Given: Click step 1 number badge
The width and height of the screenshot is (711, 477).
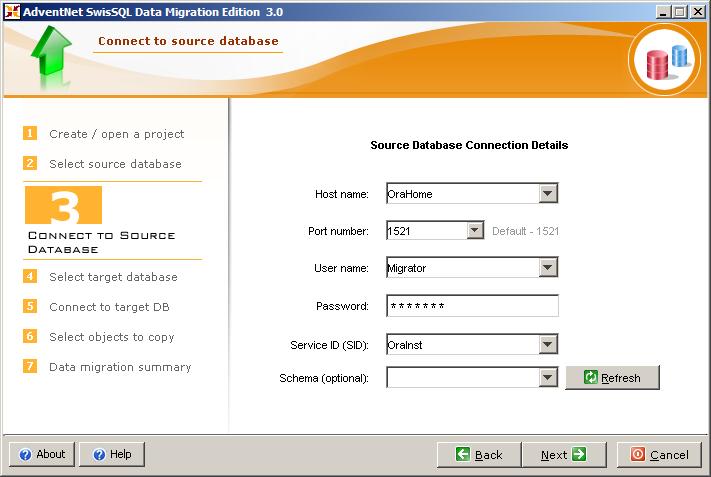Looking at the screenshot, I should (x=30, y=133).
